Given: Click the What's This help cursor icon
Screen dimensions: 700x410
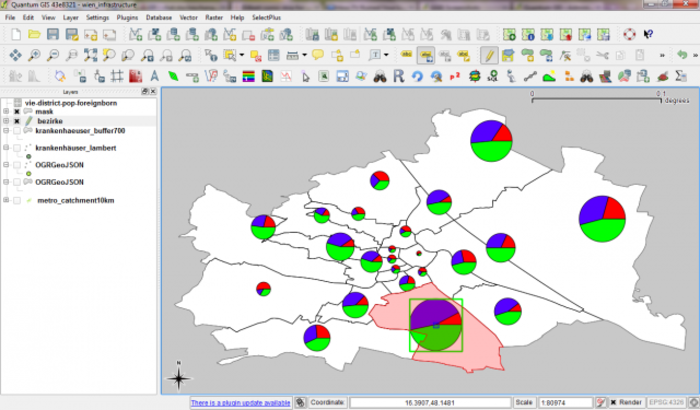Looking at the screenshot, I should [649, 34].
